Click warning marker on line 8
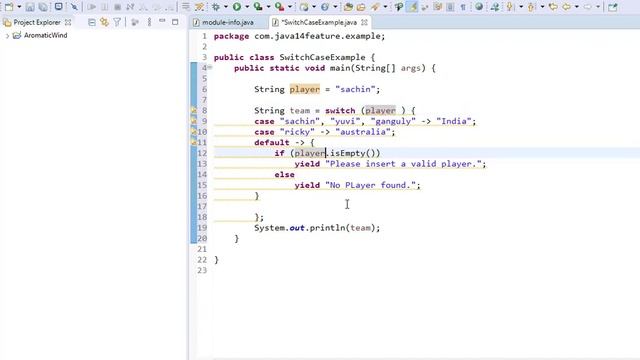640x360 pixels. pos(193,110)
